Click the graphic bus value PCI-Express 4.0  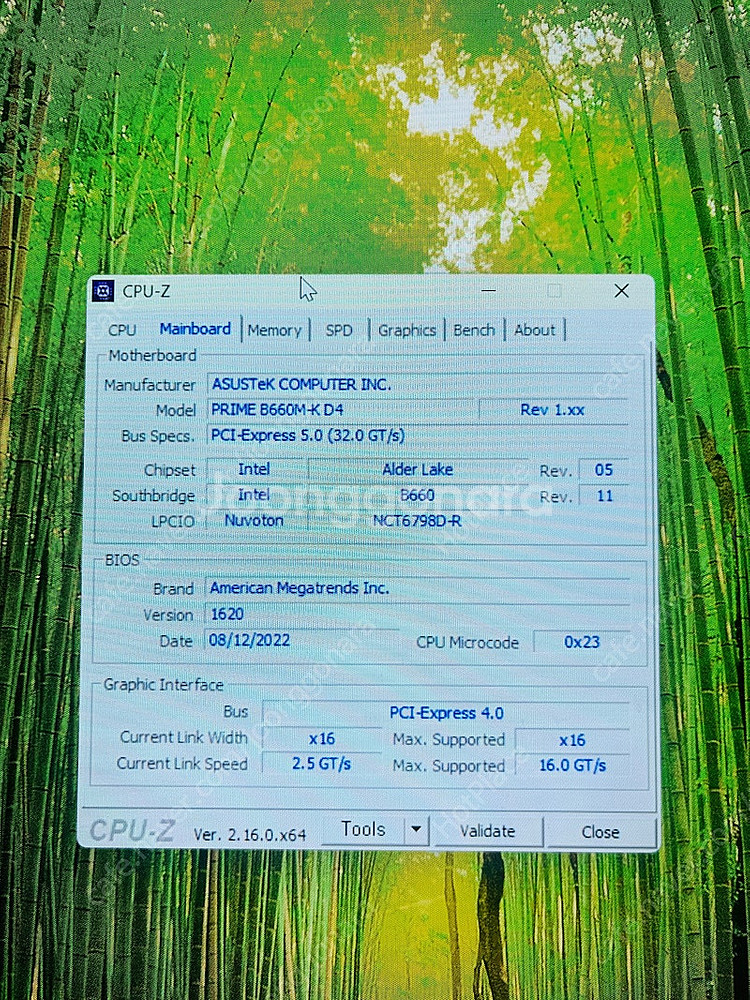click(446, 713)
